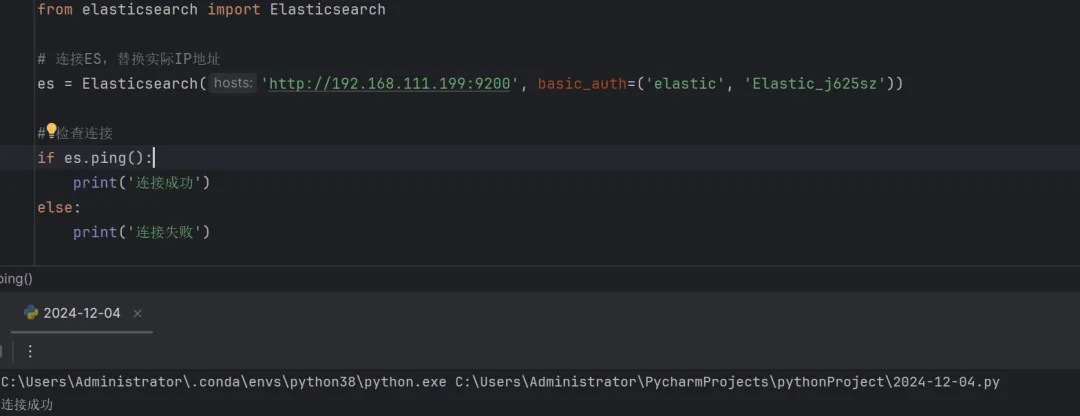Screen dimensions: 1080x416
Task: Click the '连接ES' comment line
Action: tap(128, 59)
